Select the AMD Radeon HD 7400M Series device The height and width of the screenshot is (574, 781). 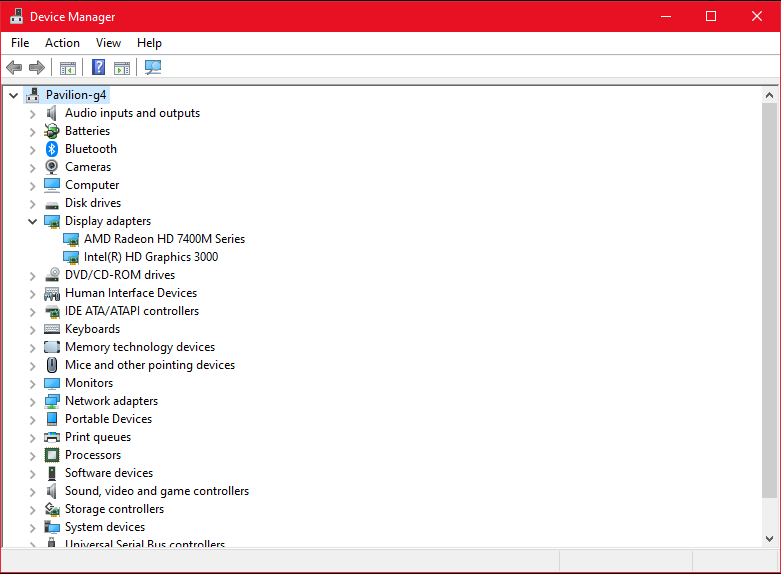pos(164,239)
